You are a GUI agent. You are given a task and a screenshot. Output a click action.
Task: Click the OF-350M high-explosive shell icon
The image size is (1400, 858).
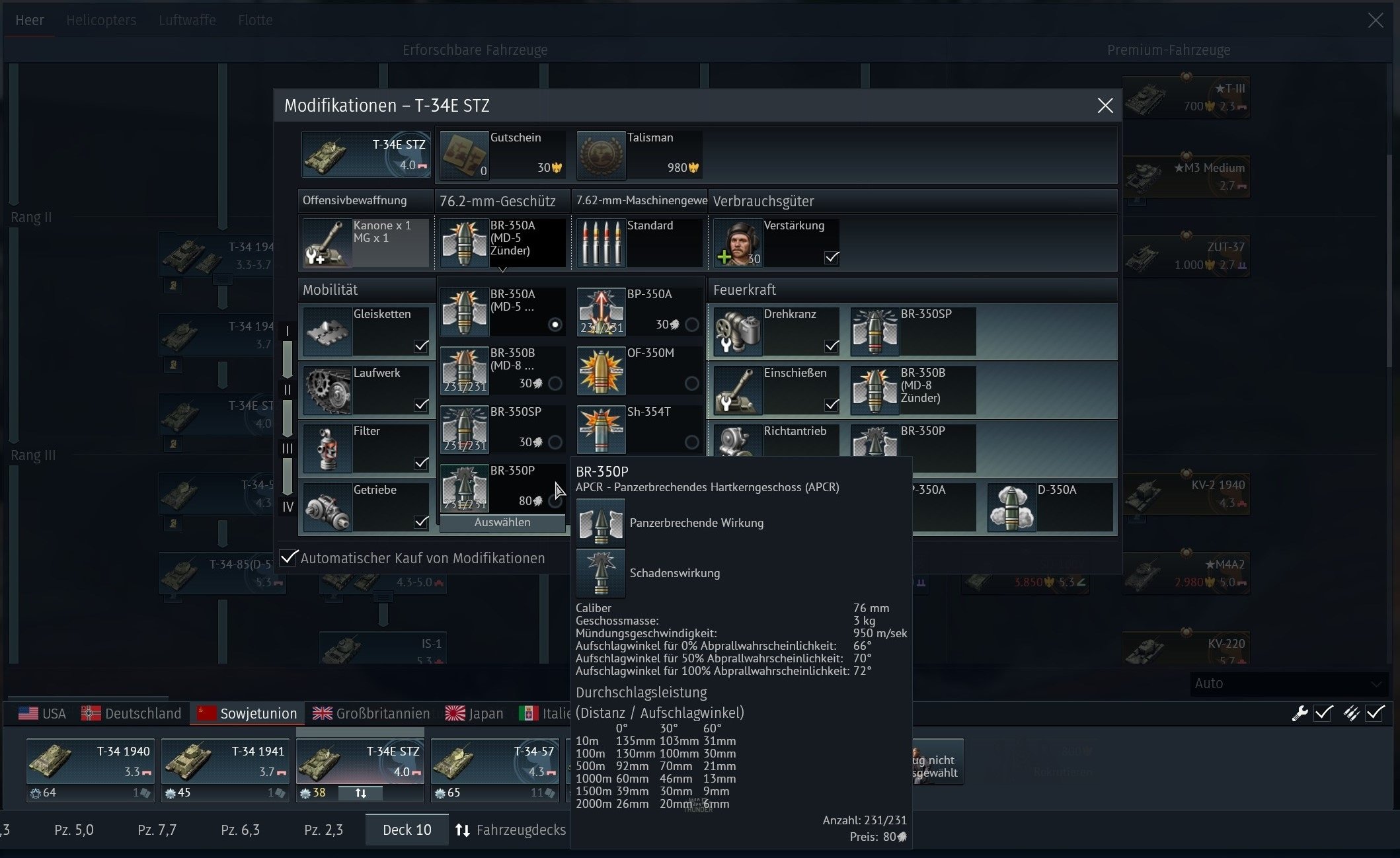[601, 371]
